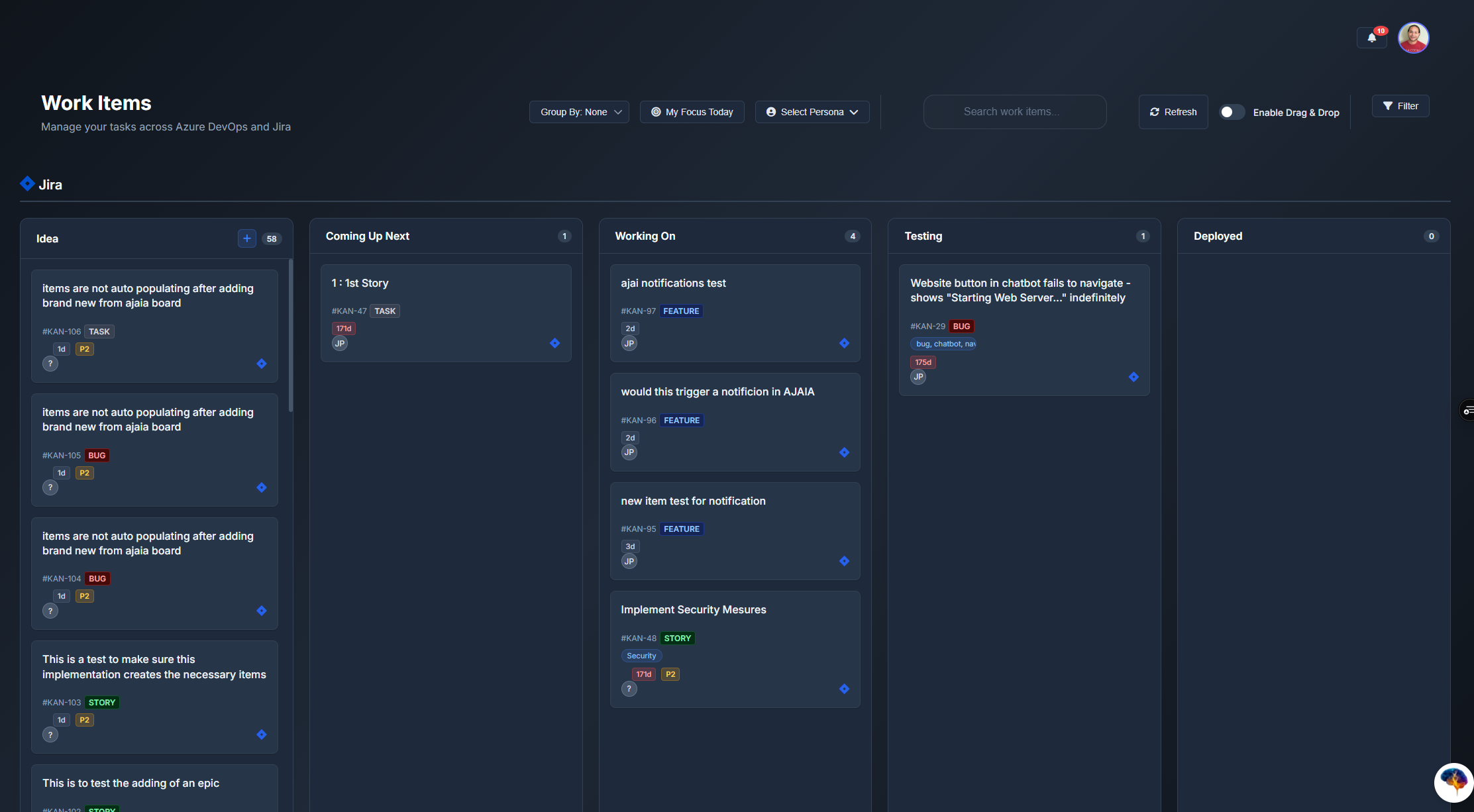
Task: Refresh the work items
Action: 1173,112
